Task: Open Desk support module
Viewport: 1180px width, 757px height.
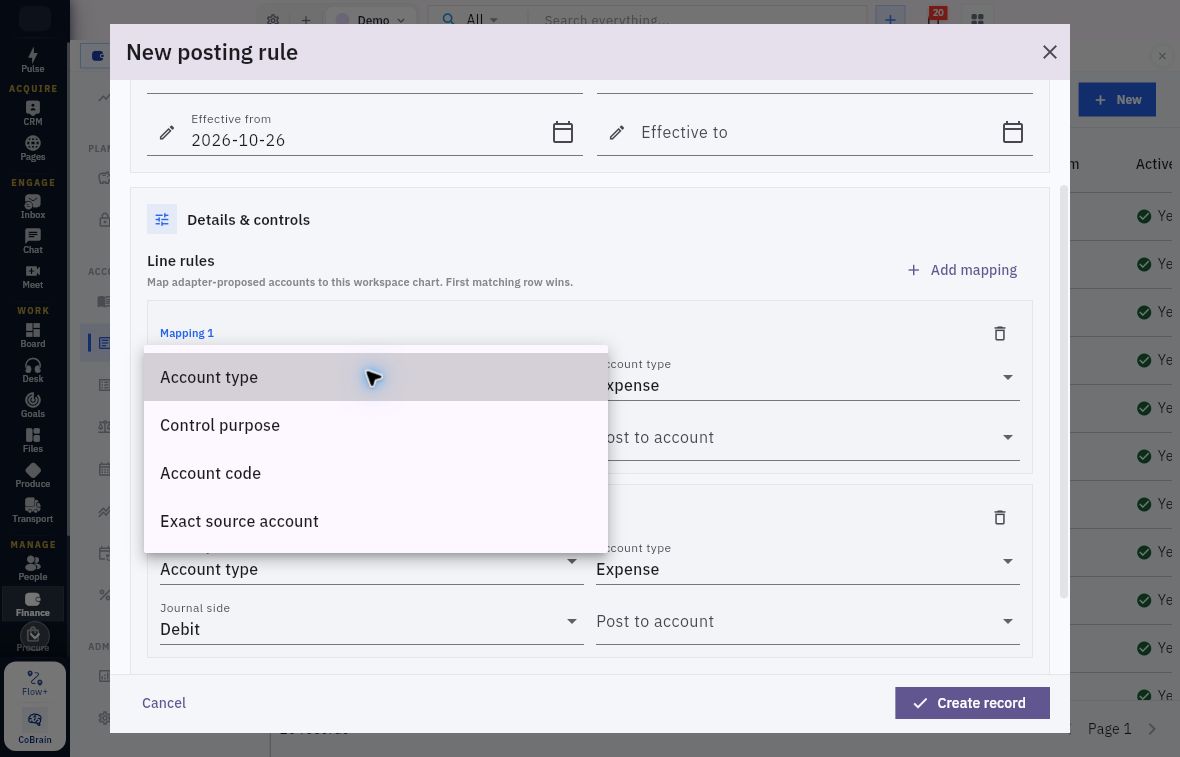Action: (x=32, y=370)
